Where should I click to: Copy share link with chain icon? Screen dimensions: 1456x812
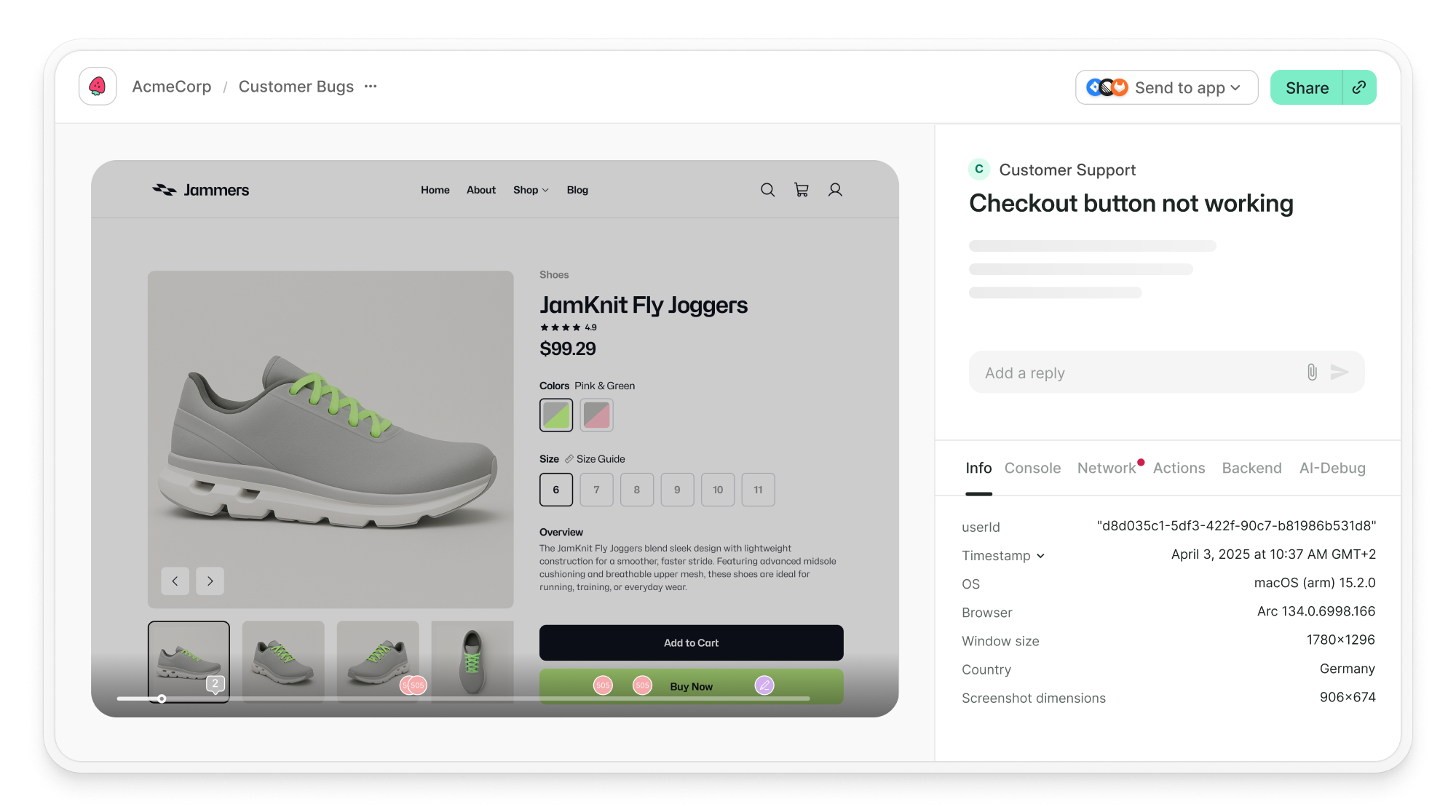click(1358, 87)
